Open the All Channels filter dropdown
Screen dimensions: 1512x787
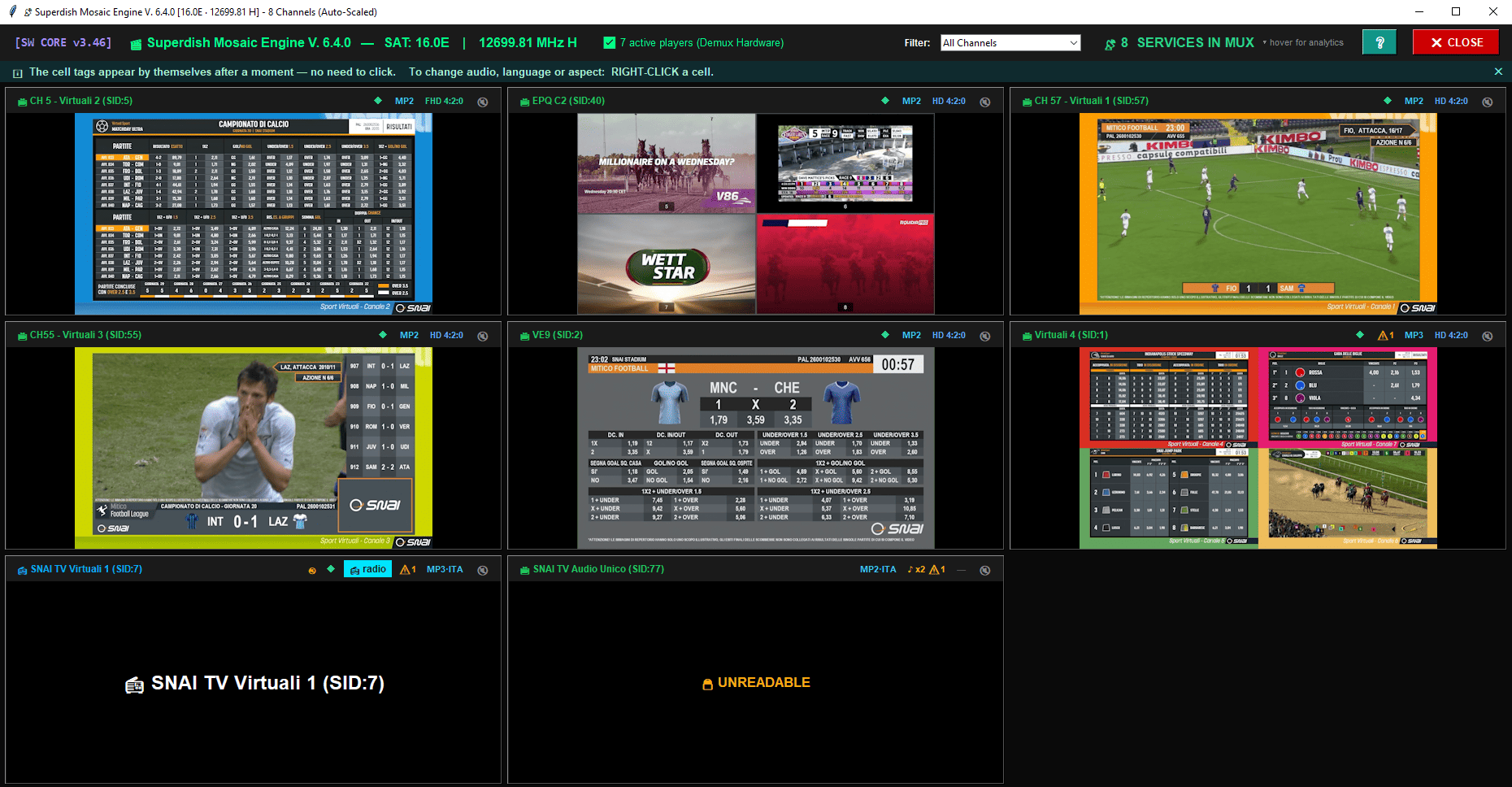[1010, 42]
